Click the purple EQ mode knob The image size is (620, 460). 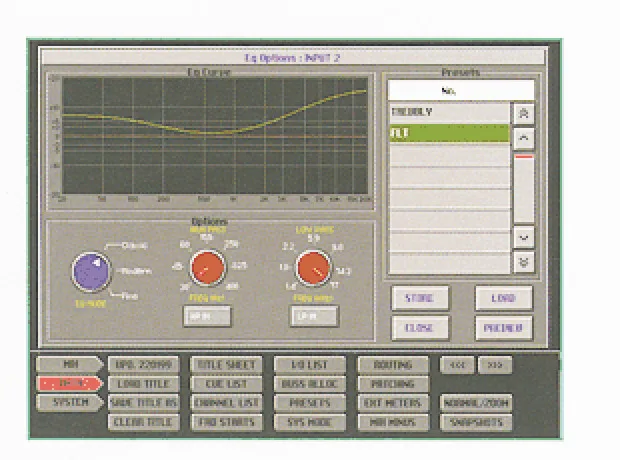[x=91, y=272]
